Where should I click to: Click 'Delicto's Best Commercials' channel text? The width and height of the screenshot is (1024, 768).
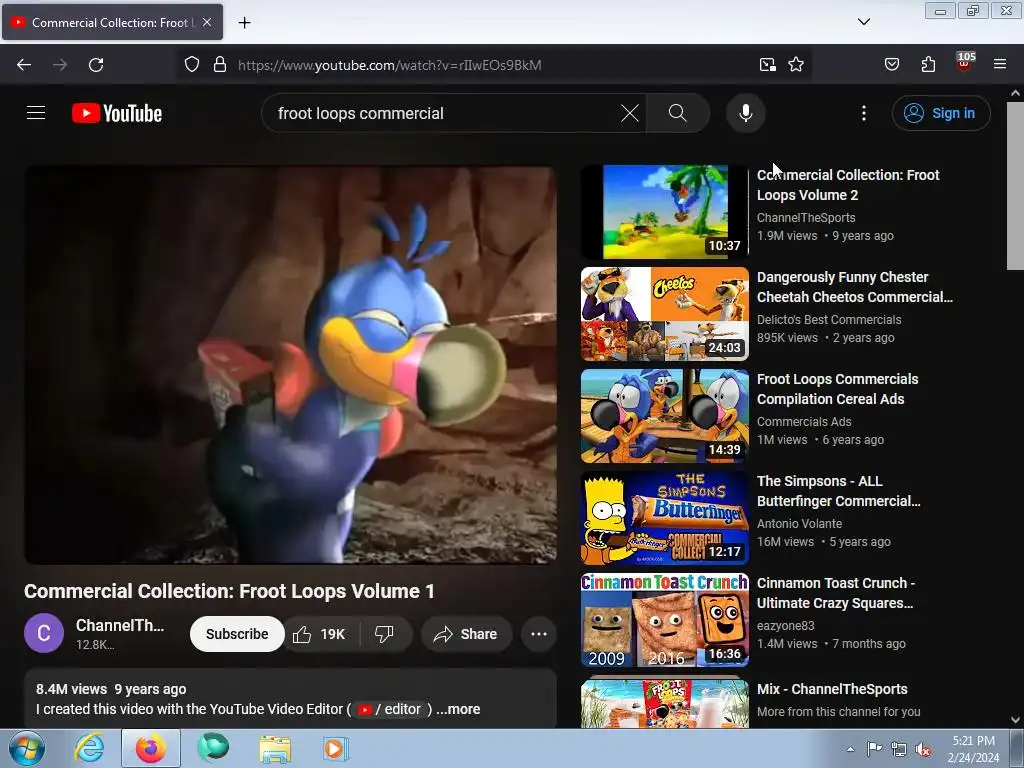tap(829, 319)
